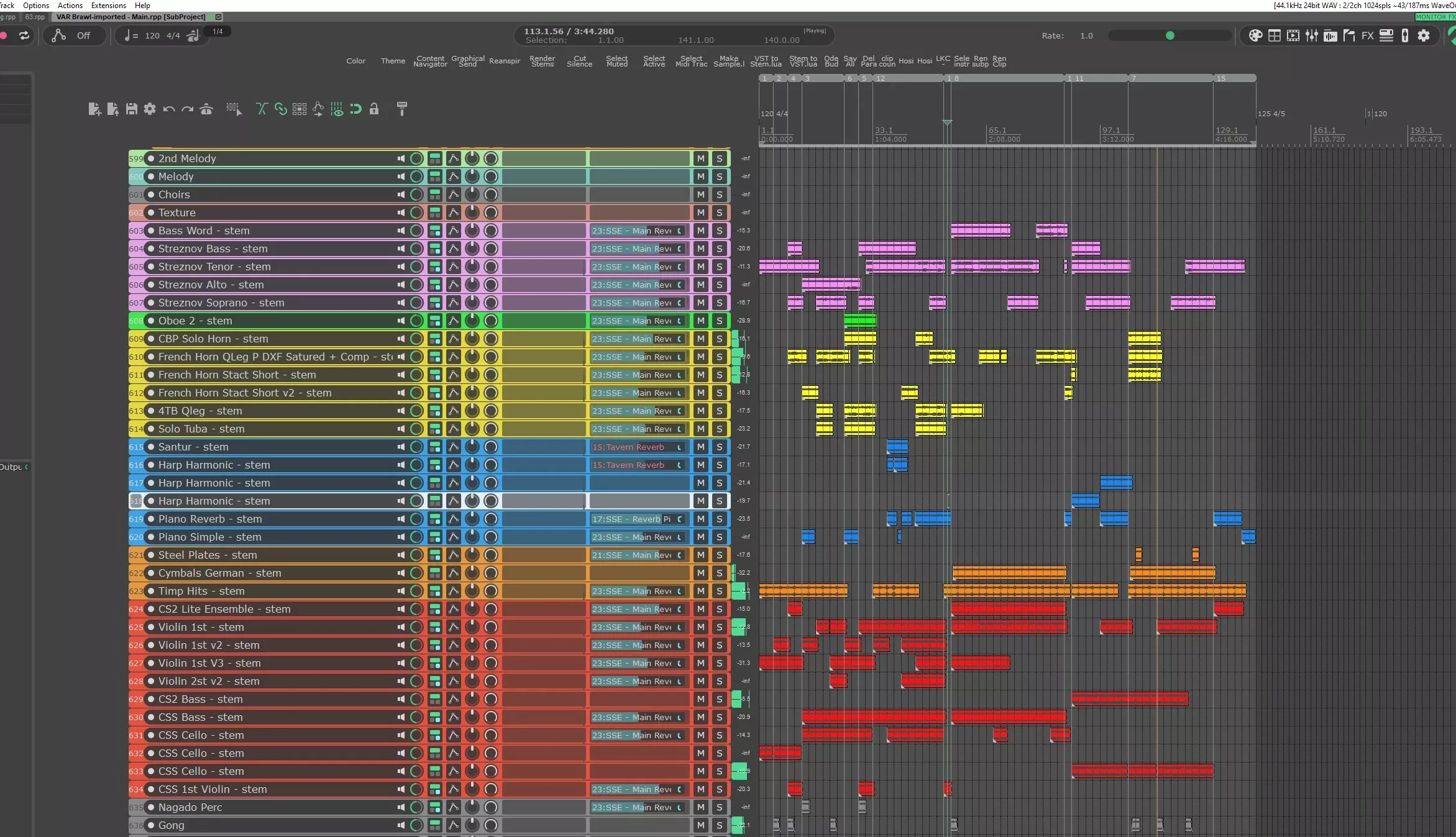1456x837 pixels.
Task: Click the film strip video icon
Action: click(1293, 36)
